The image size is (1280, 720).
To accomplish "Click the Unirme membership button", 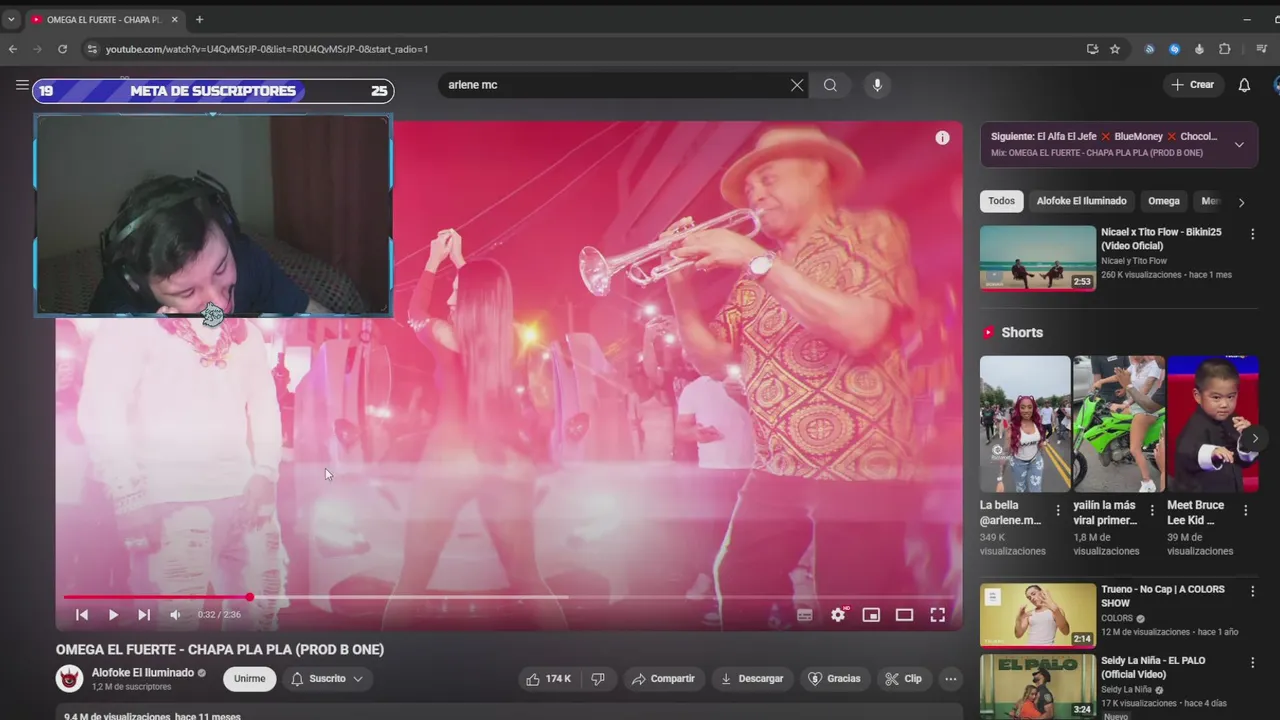I will tap(249, 679).
